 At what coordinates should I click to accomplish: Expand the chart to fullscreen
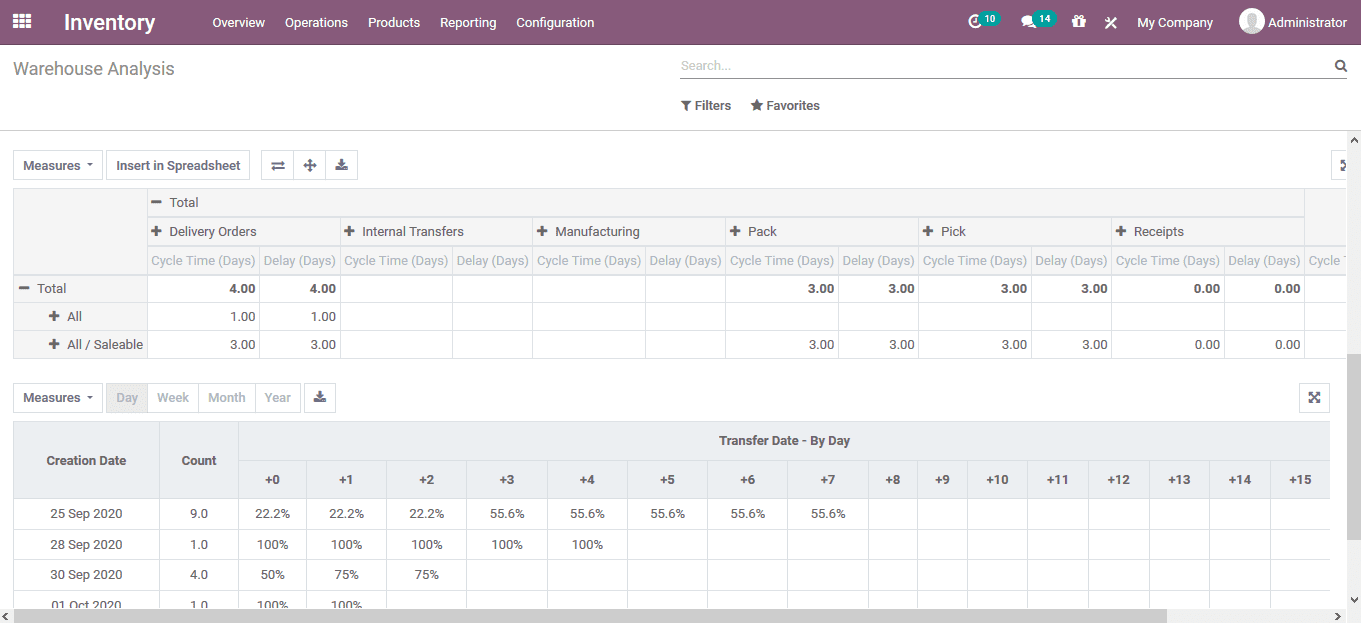tap(1314, 397)
